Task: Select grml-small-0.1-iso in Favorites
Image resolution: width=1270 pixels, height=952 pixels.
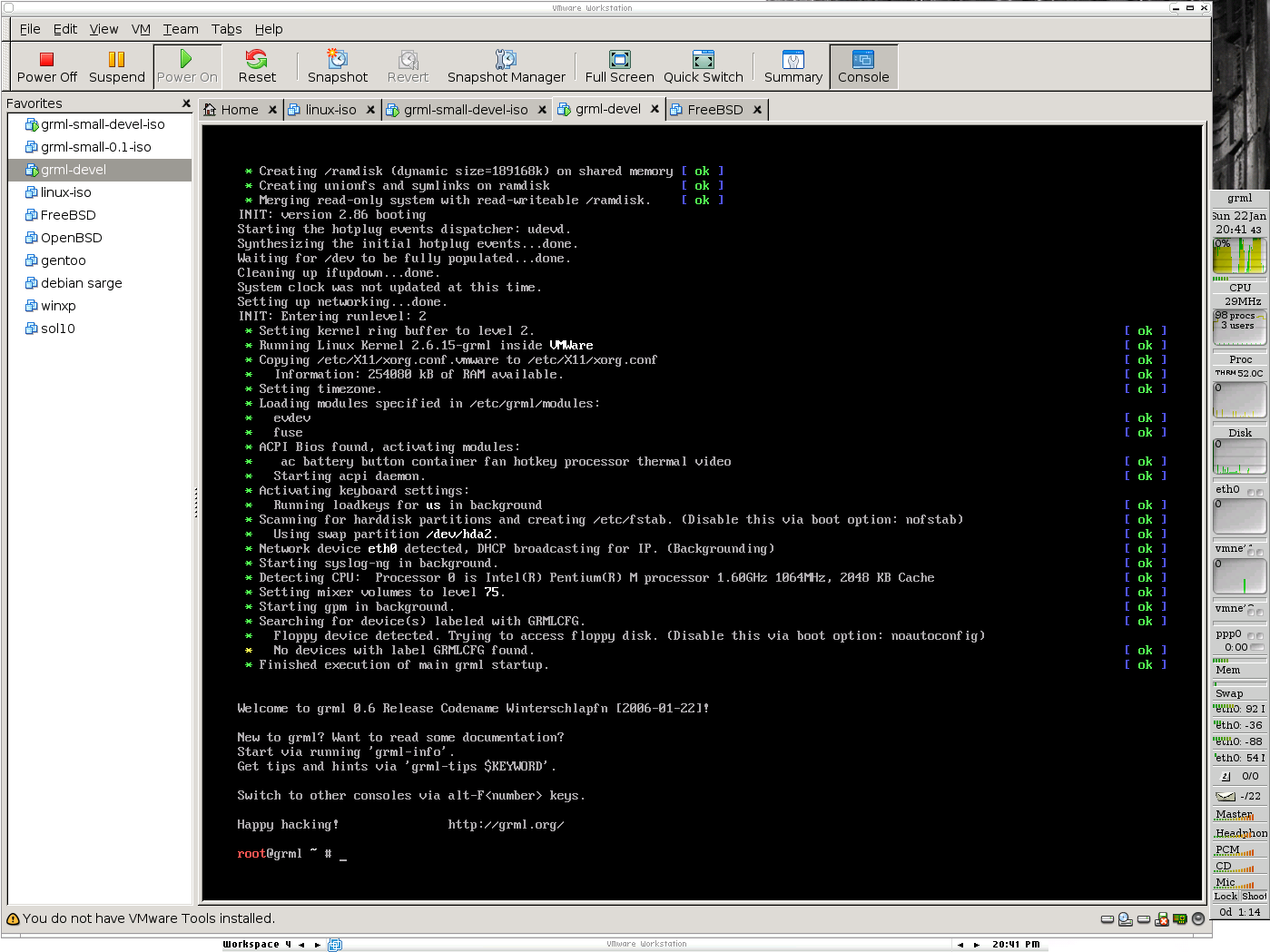Action: pos(100,147)
